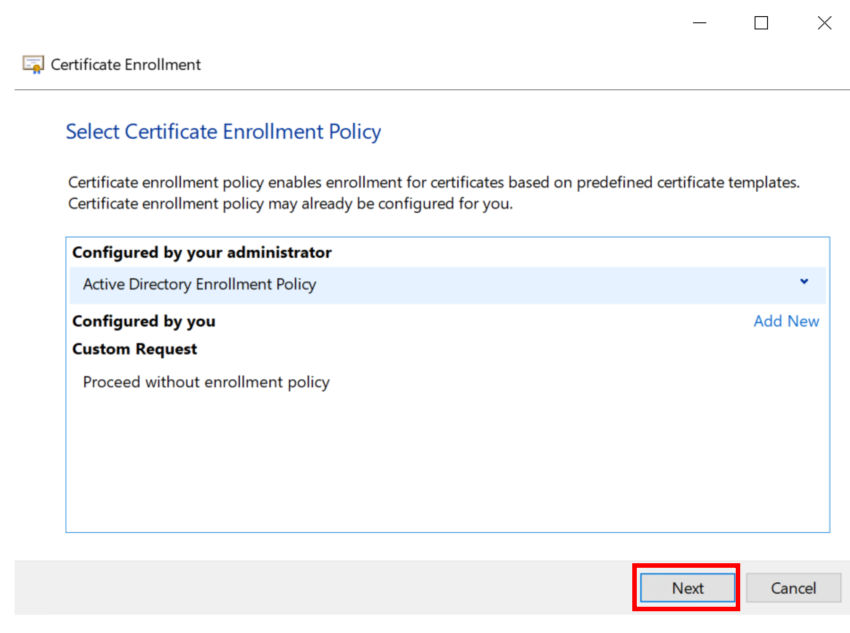The height and width of the screenshot is (633, 850).
Task: Click the 'Select Certificate Enrollment Policy' heading
Action: click(223, 132)
